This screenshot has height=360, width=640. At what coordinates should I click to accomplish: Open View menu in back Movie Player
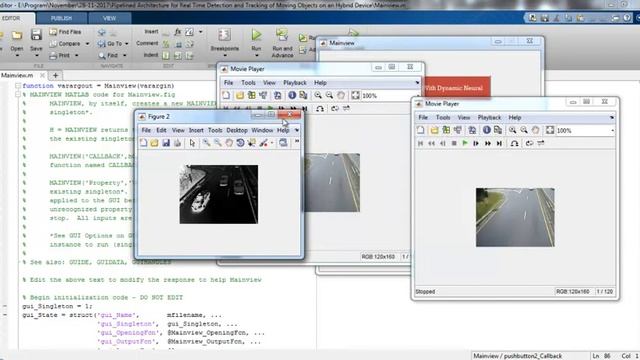click(269, 83)
